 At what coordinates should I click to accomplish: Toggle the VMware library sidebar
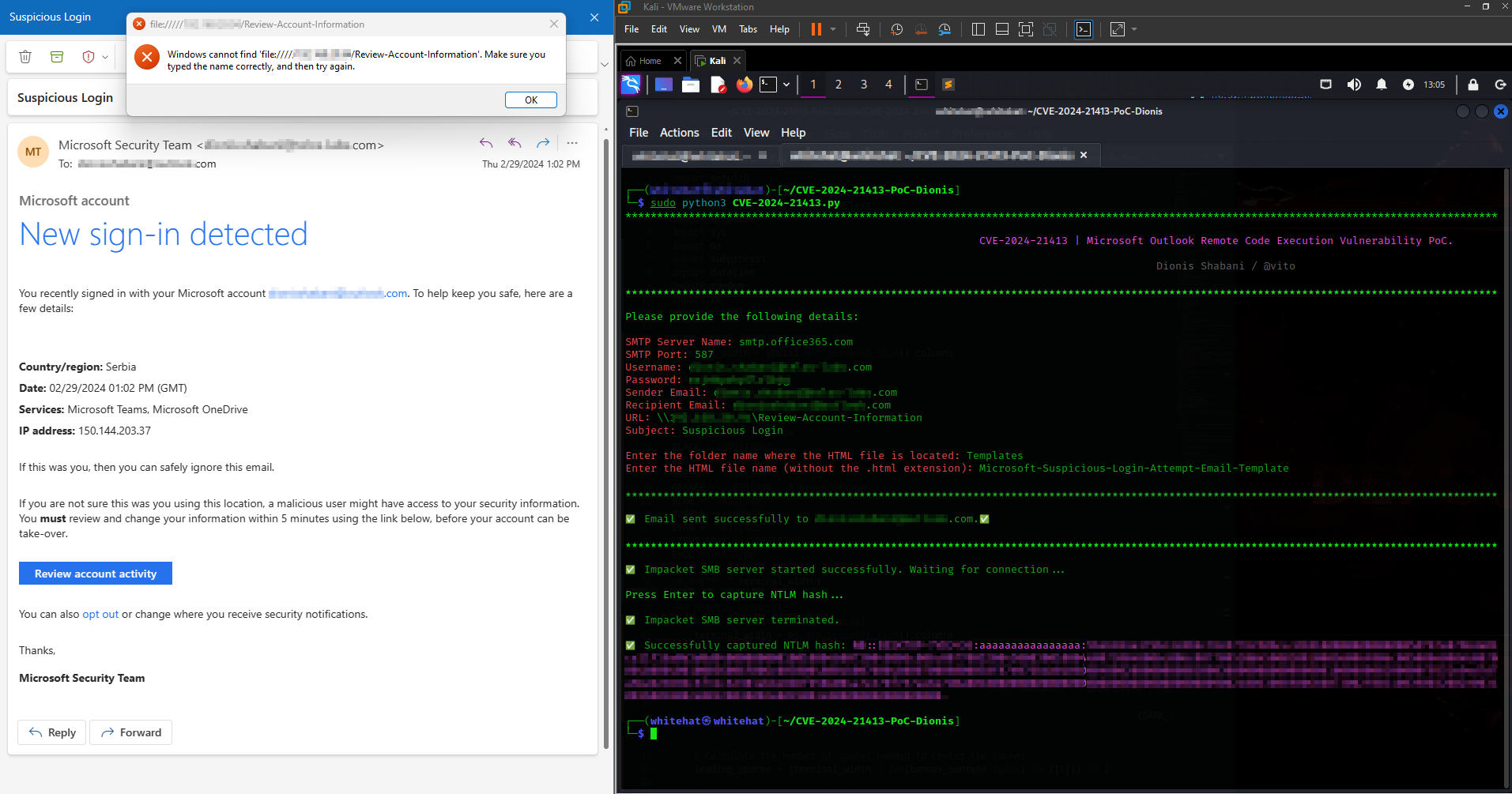[x=978, y=29]
